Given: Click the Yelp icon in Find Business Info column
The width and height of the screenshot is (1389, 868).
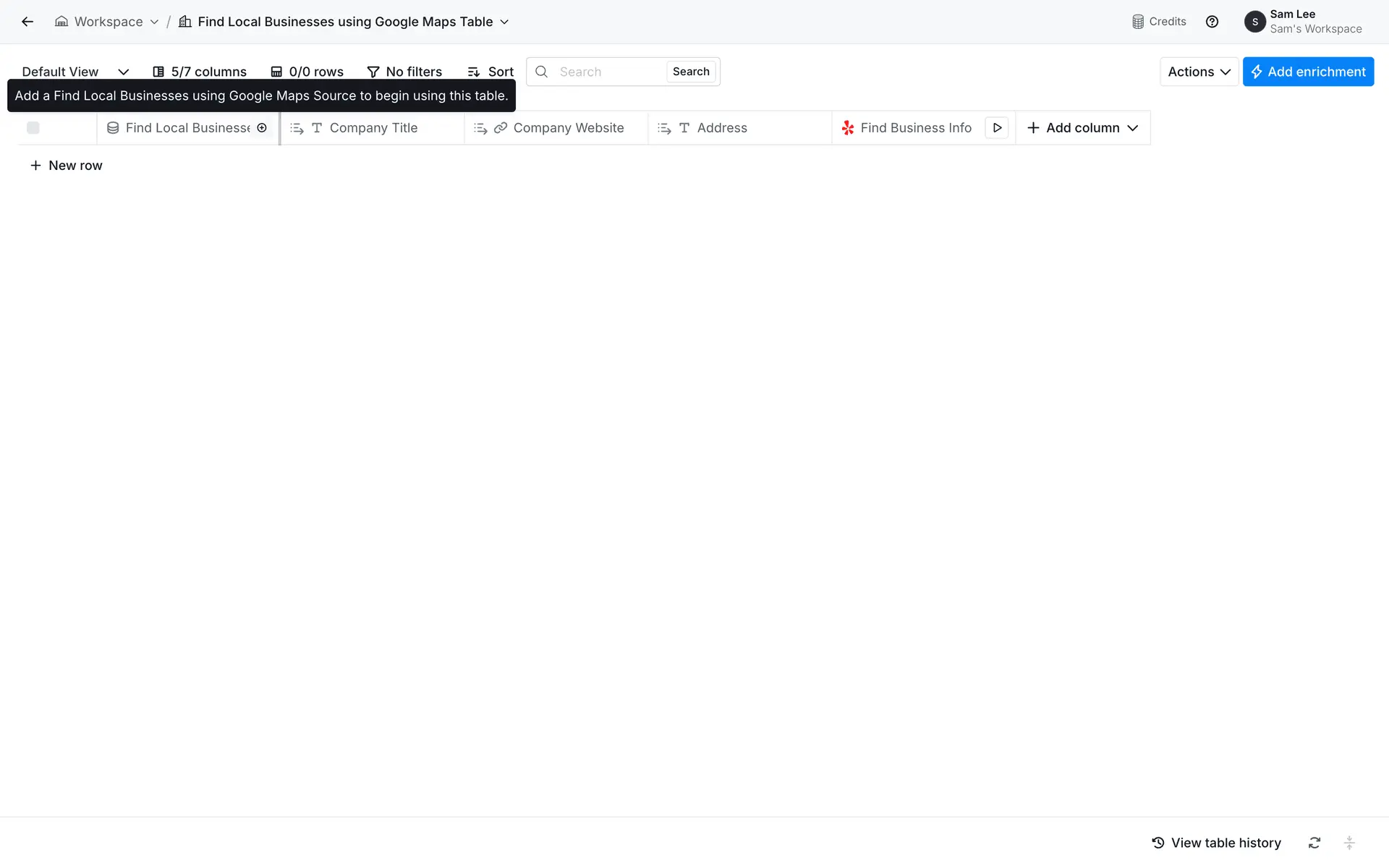Looking at the screenshot, I should 848,128.
